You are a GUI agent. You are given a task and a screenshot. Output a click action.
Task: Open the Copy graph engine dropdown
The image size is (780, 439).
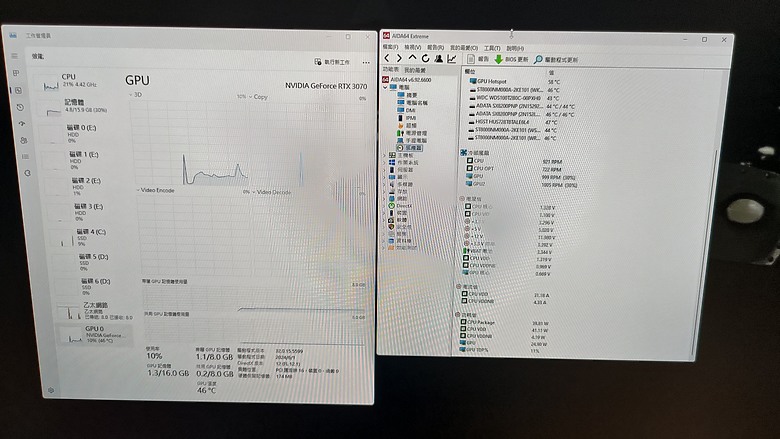pos(258,97)
